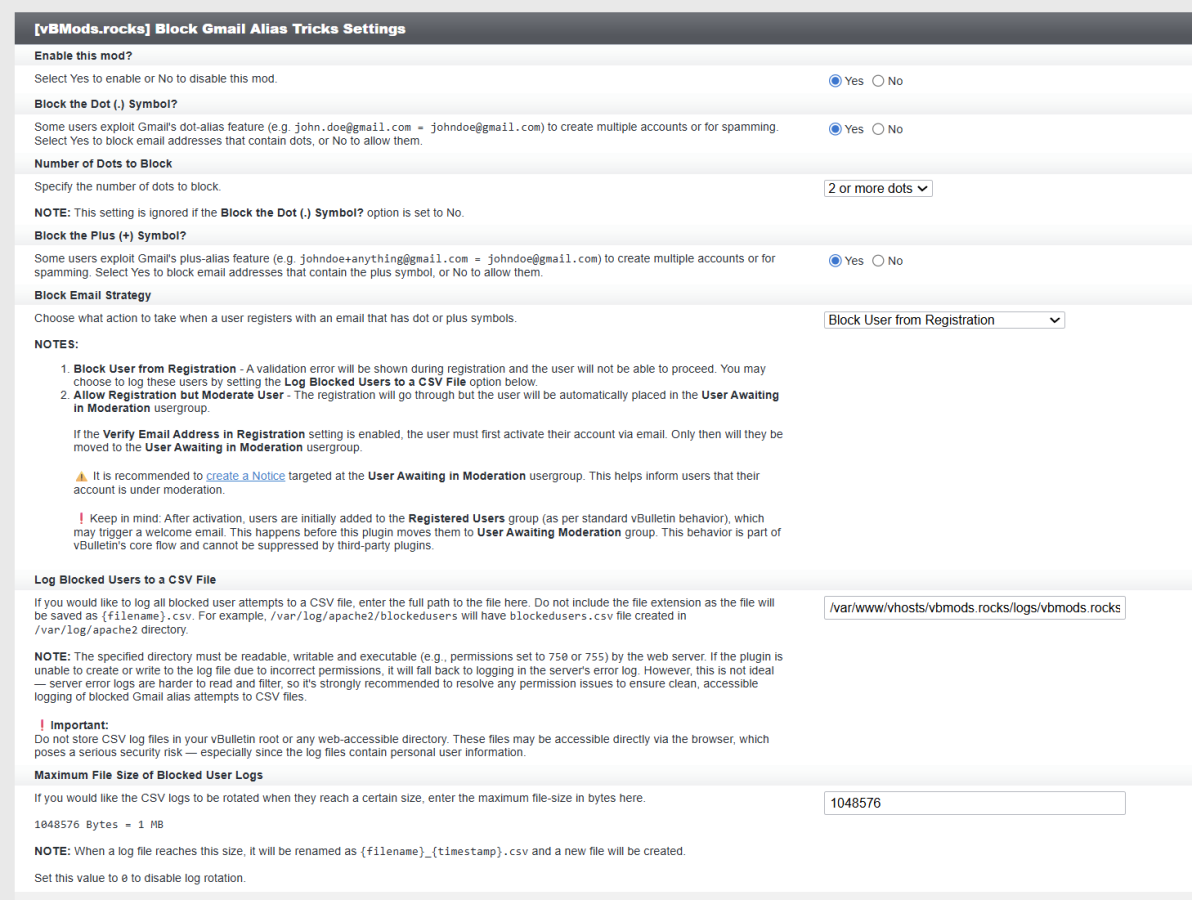Set Block the Plus Symbol to Yes
Viewport: 1192px width, 900px height.
coord(835,261)
